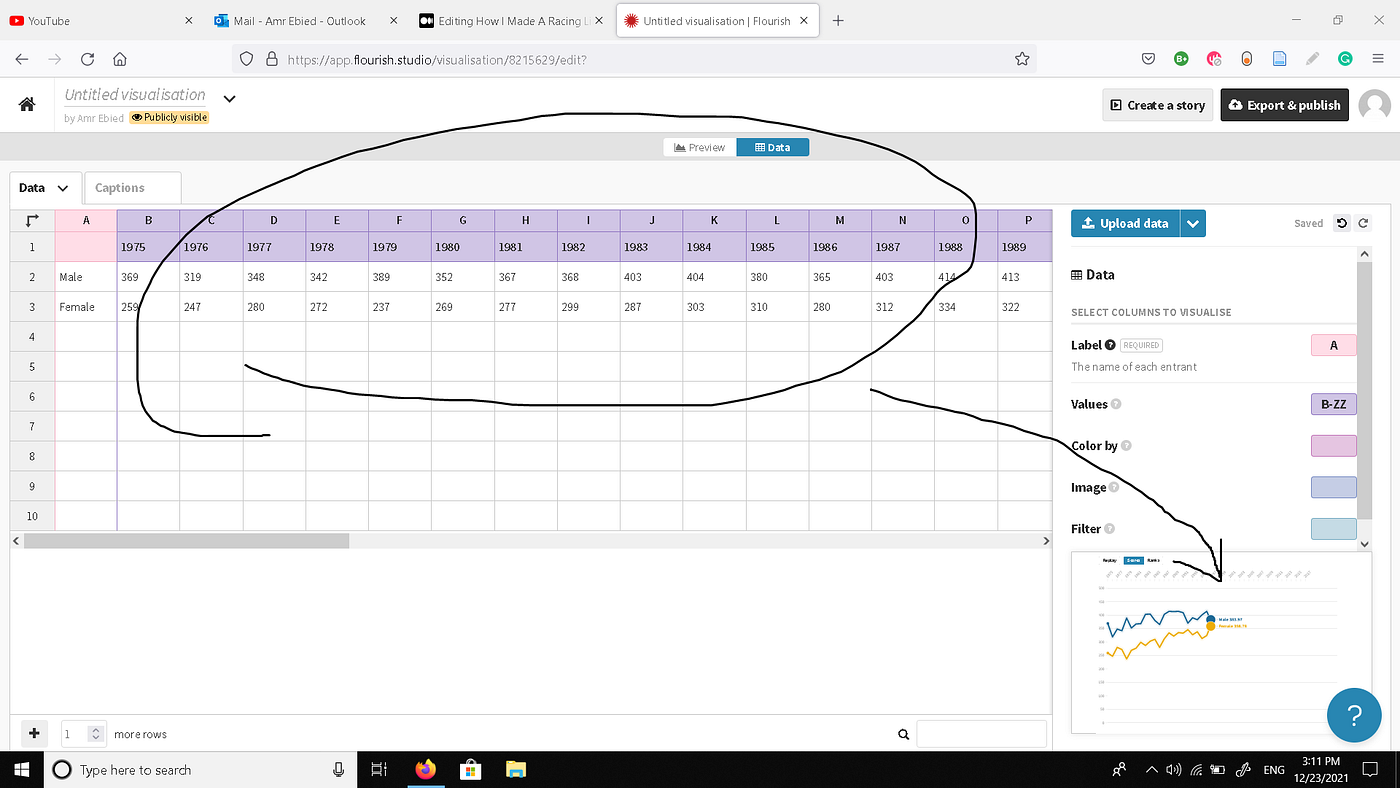Toggle the Publicly visible badge
This screenshot has height=788, width=1400.
pyautogui.click(x=169, y=117)
